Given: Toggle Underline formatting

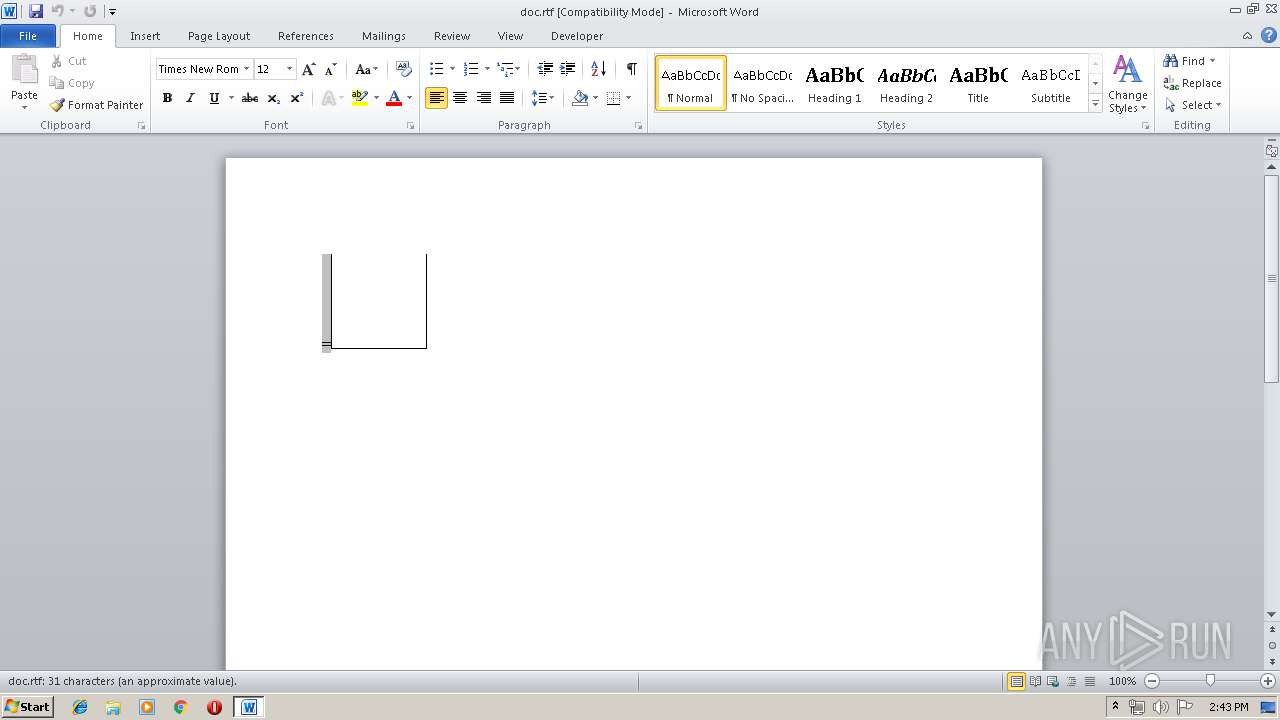Looking at the screenshot, I should point(214,98).
